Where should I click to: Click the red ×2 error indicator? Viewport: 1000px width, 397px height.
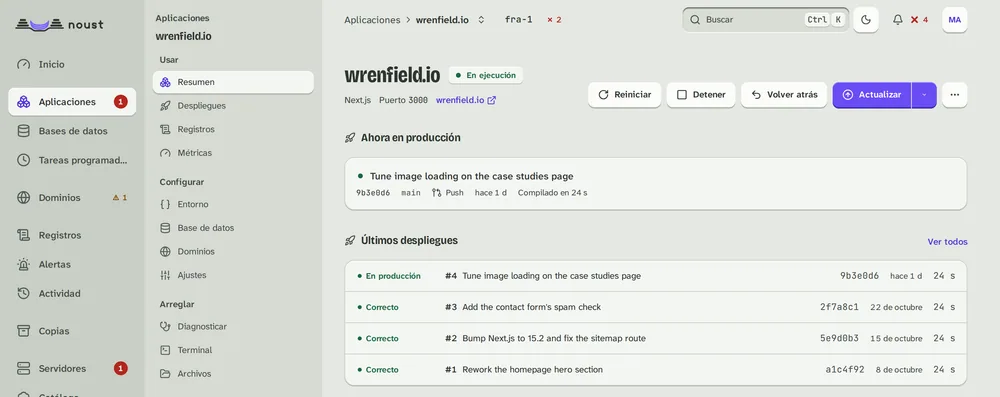point(554,20)
